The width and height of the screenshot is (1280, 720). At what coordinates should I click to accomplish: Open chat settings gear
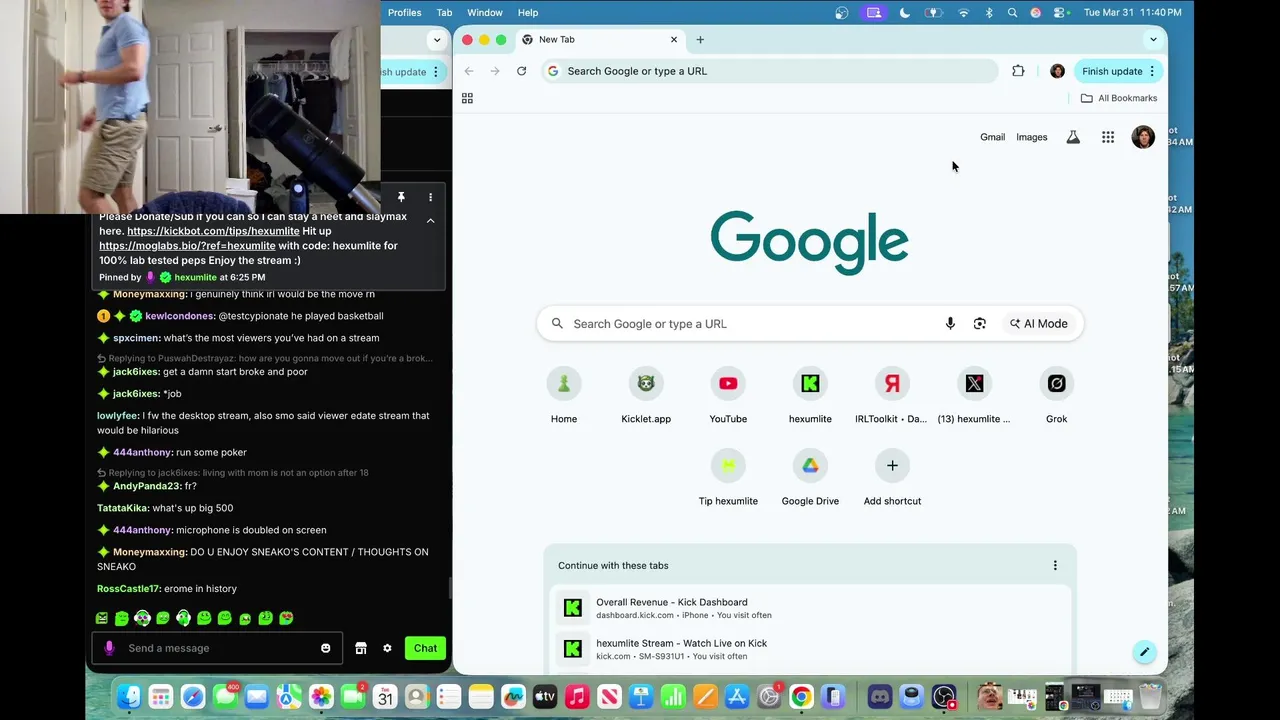387,648
